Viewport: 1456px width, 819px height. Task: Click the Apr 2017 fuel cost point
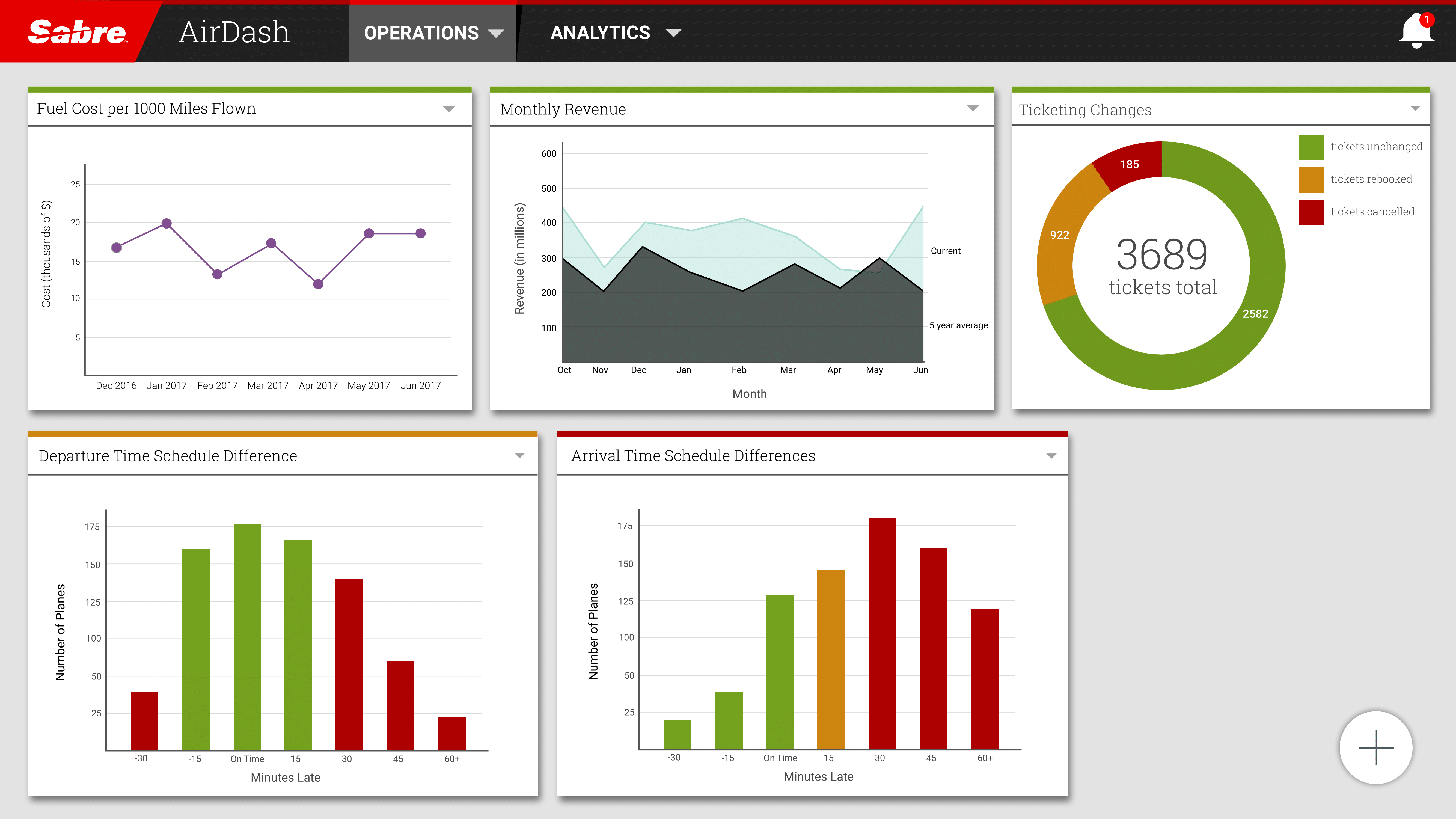tap(318, 284)
